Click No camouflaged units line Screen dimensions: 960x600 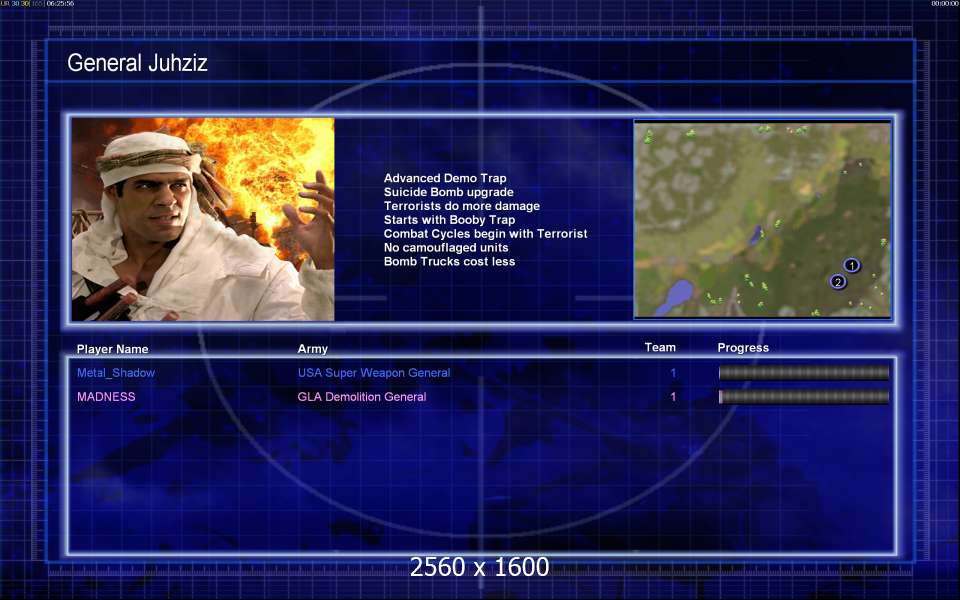(446, 248)
